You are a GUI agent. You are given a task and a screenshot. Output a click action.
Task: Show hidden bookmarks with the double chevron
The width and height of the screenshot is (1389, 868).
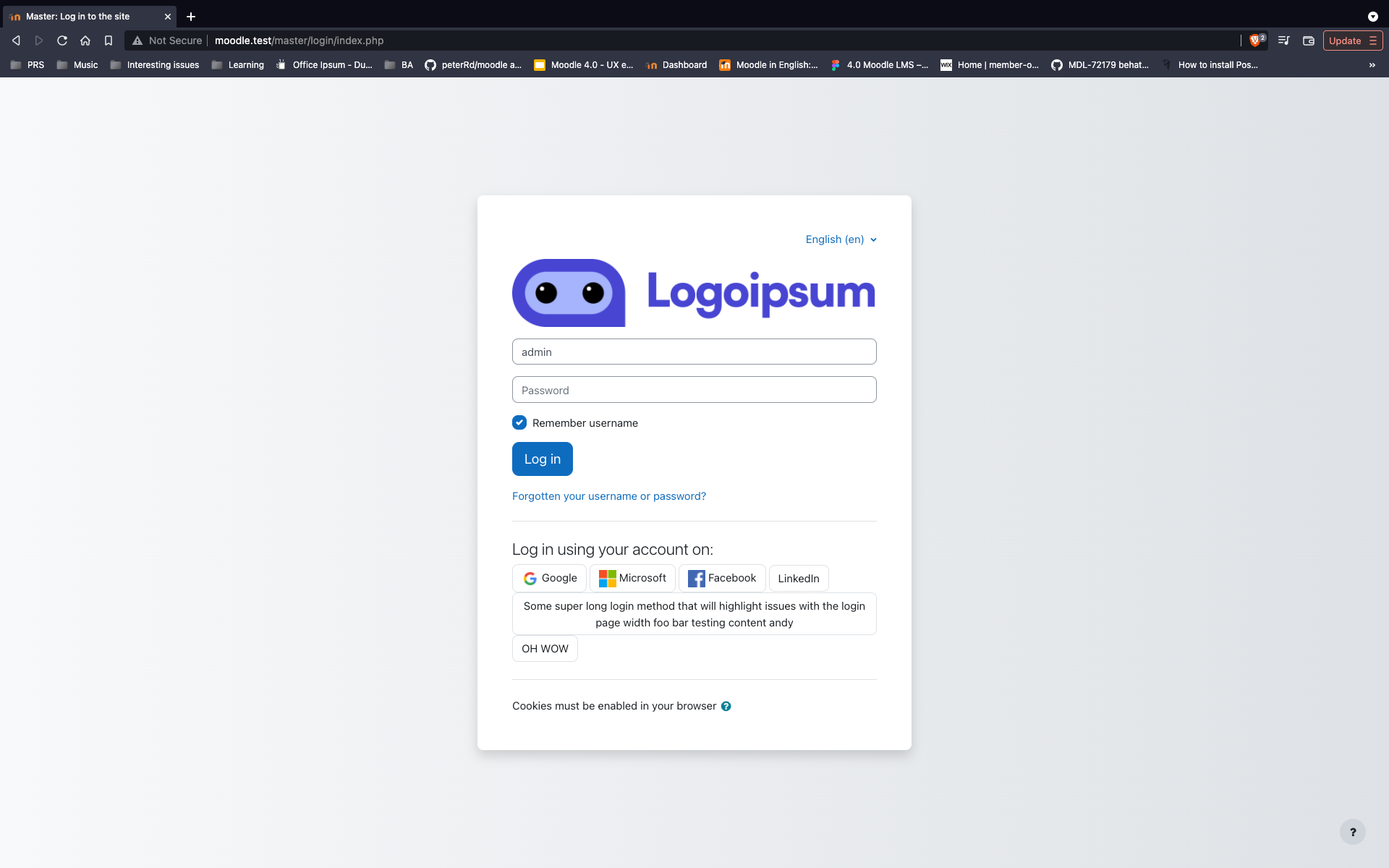[1372, 65]
